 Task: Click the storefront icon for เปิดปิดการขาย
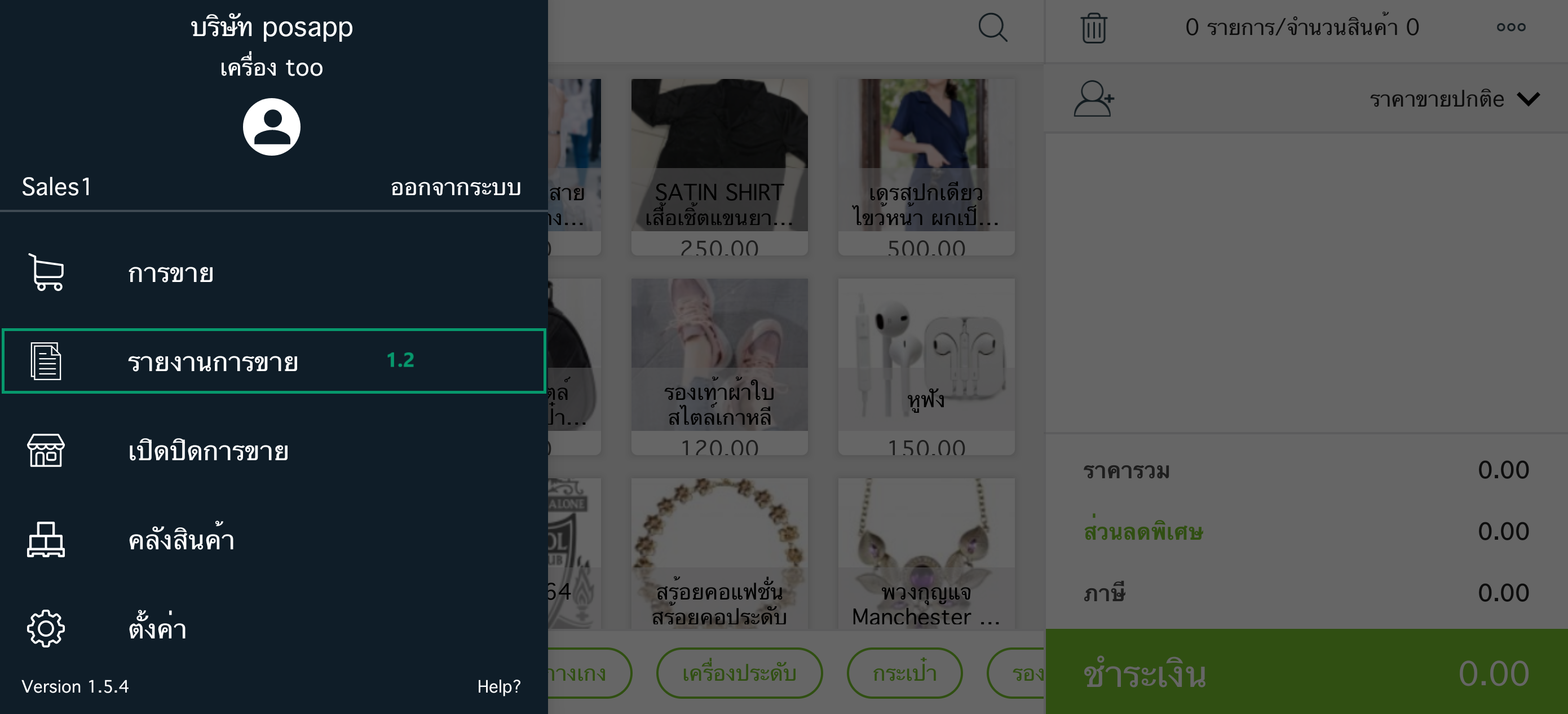pyautogui.click(x=46, y=451)
